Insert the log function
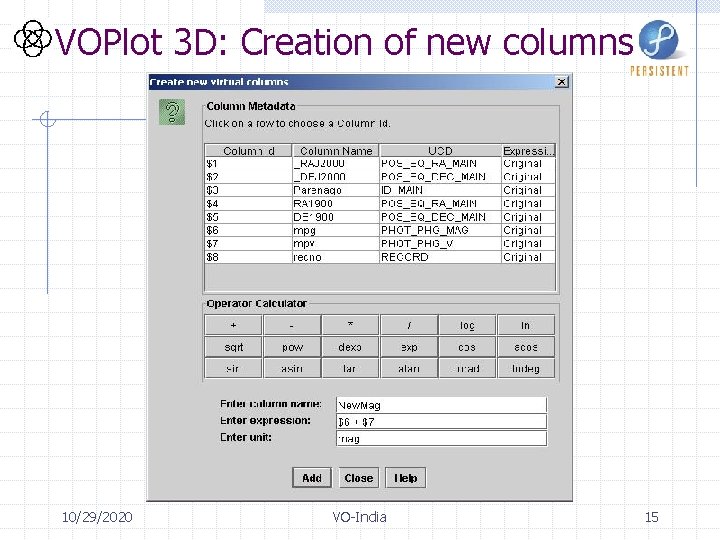Screen dimensions: 720x540 [x=467, y=325]
